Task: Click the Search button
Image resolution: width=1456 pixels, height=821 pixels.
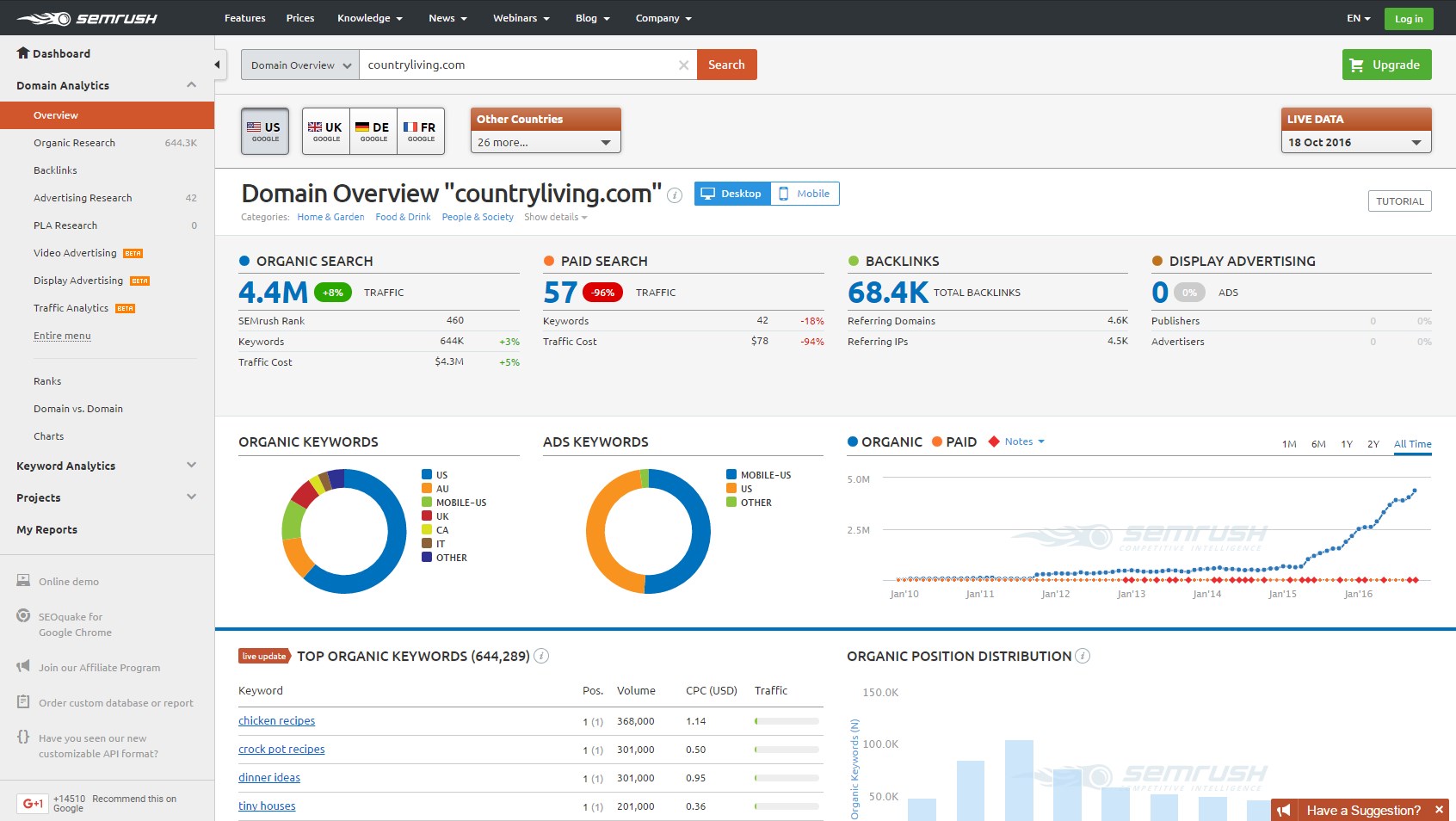Action: (x=727, y=65)
